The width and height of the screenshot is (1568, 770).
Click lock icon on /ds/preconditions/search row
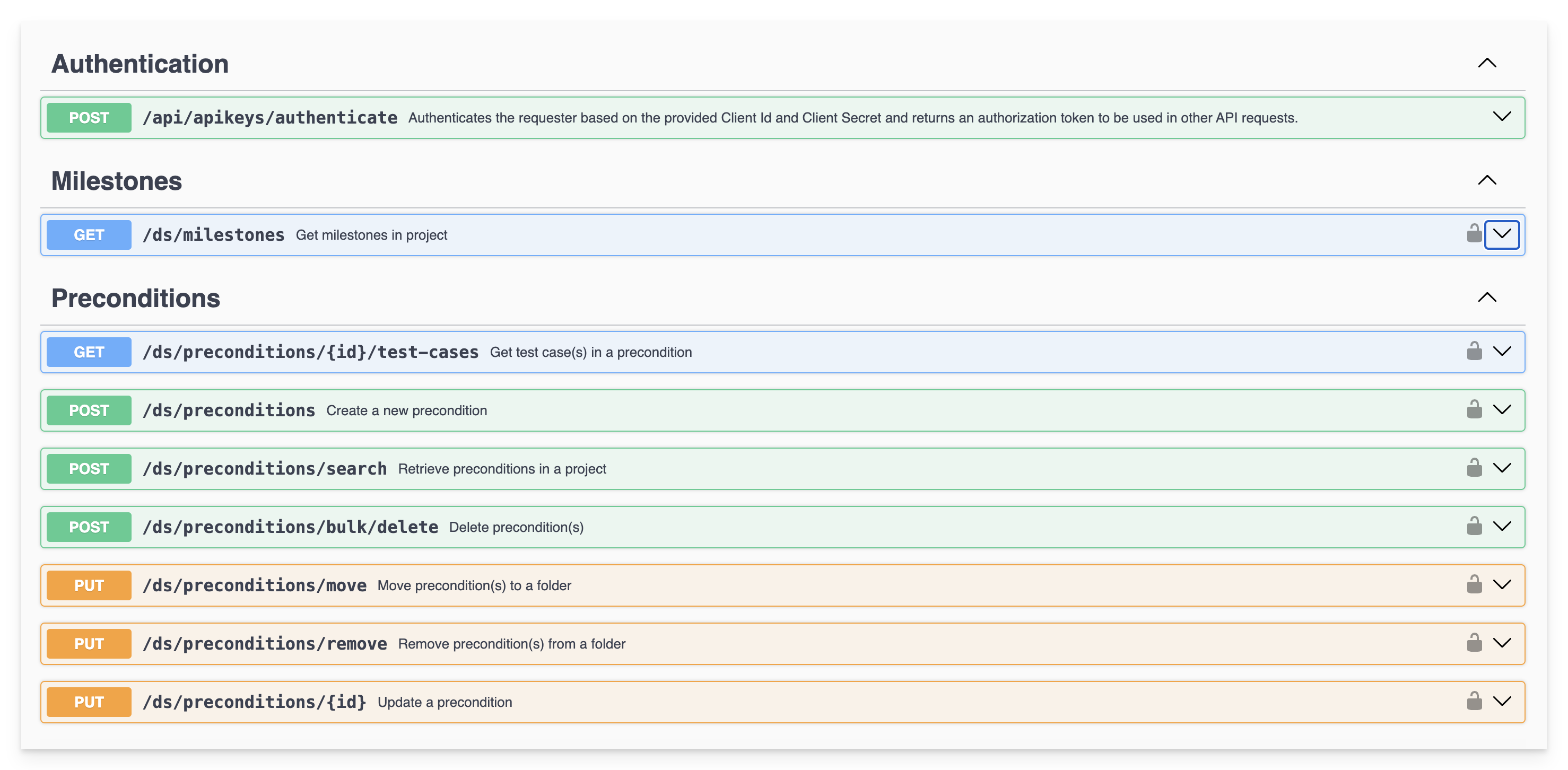click(1474, 468)
